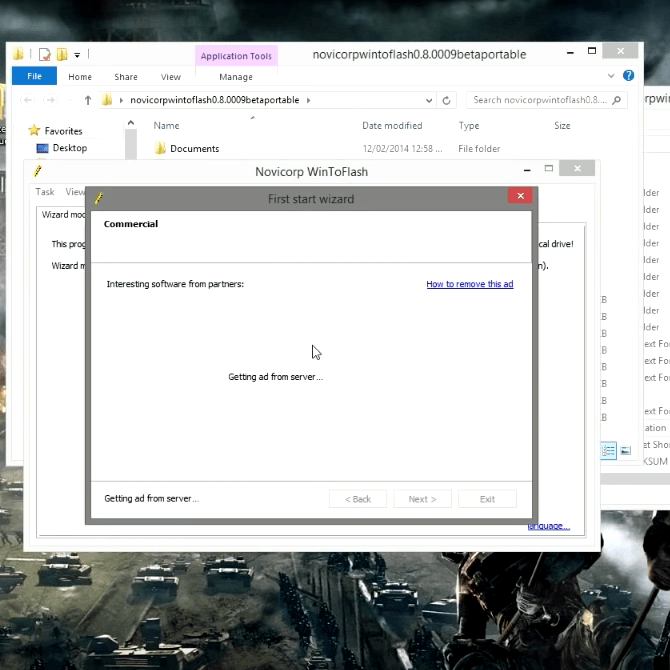Click the language link in WinToFlash
Image resolution: width=670 pixels, height=670 pixels.
tap(548, 526)
